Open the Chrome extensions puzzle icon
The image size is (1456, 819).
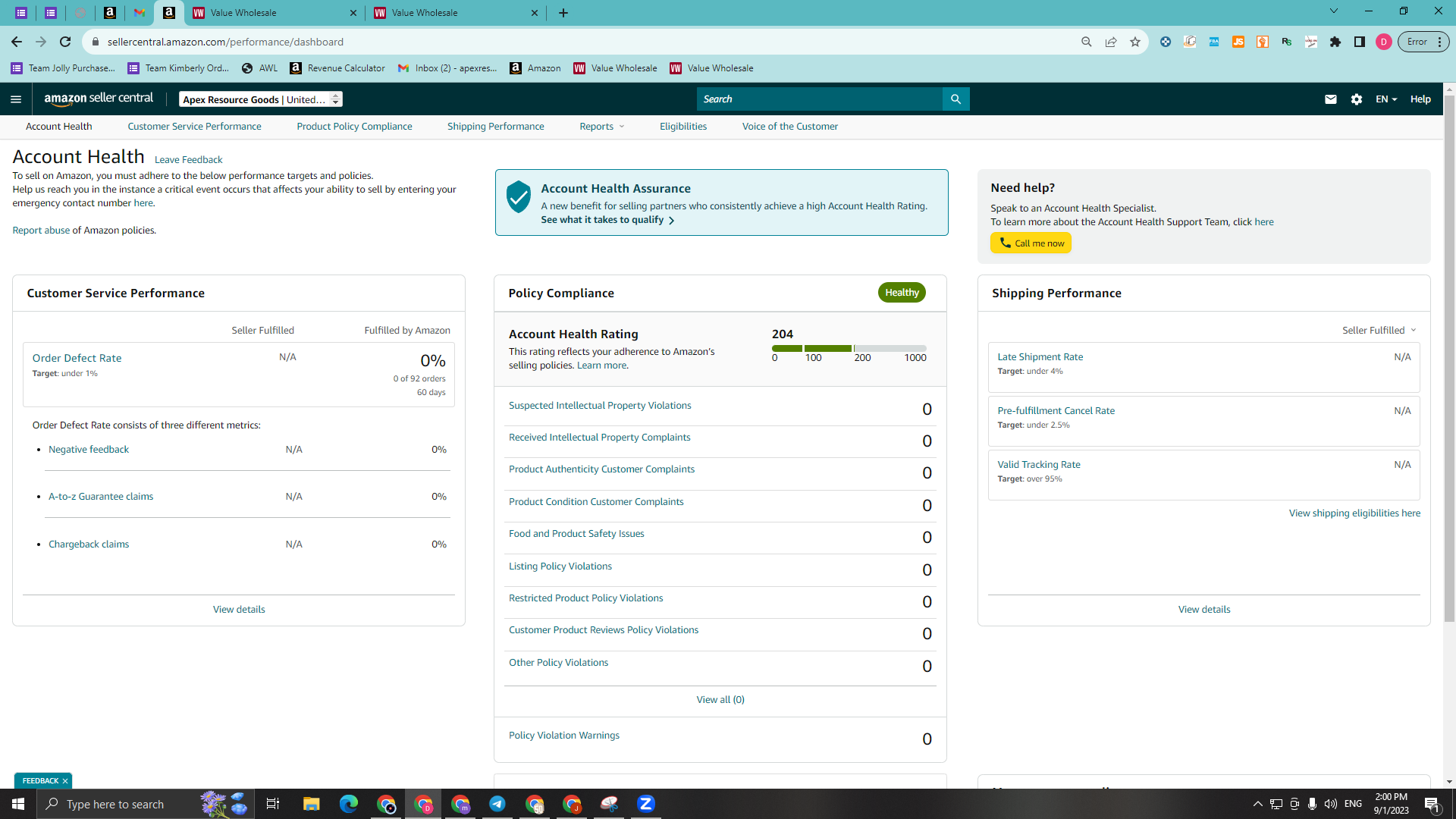1335,42
